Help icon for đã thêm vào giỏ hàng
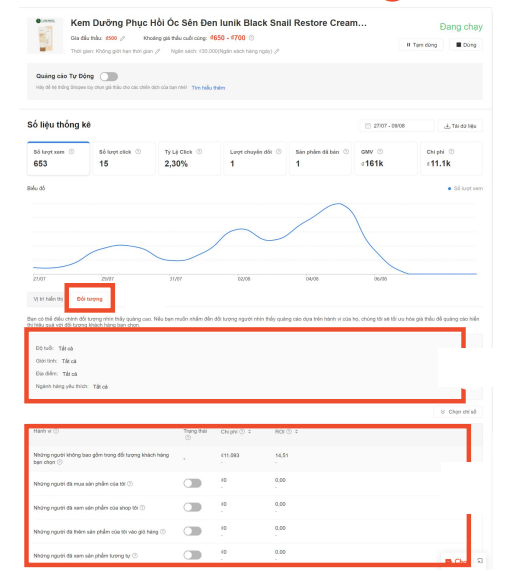511x573 pixels. tap(163, 532)
